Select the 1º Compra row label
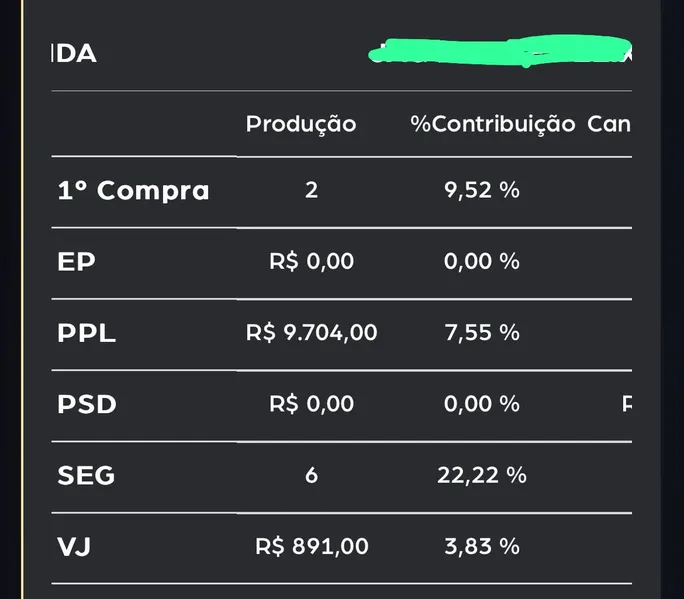The image size is (684, 599). pos(133,190)
